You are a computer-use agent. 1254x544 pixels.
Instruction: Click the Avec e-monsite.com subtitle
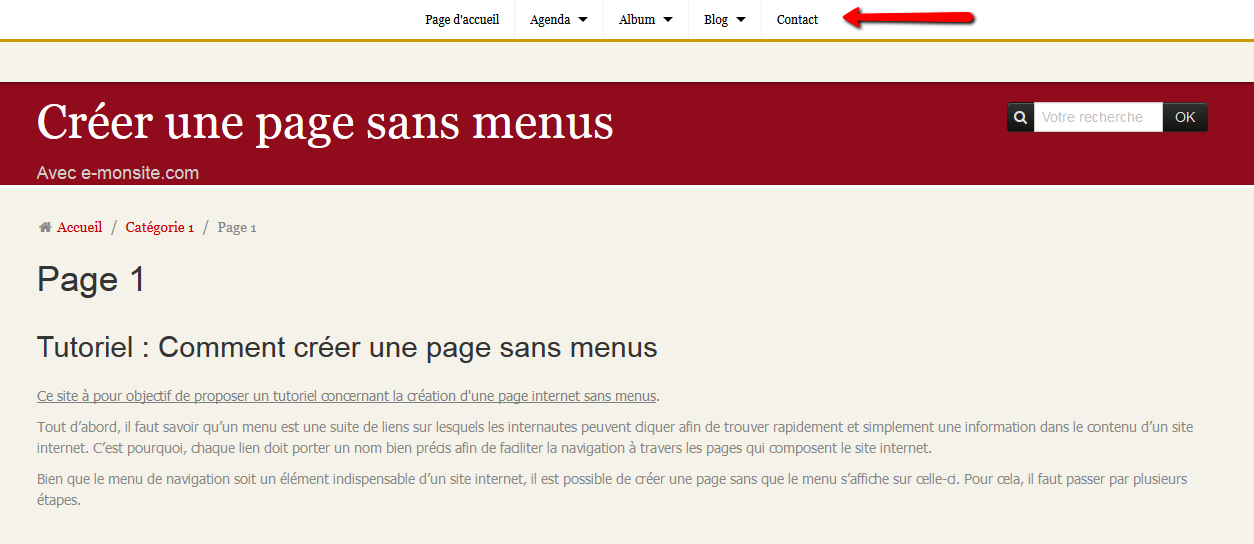coord(118,173)
